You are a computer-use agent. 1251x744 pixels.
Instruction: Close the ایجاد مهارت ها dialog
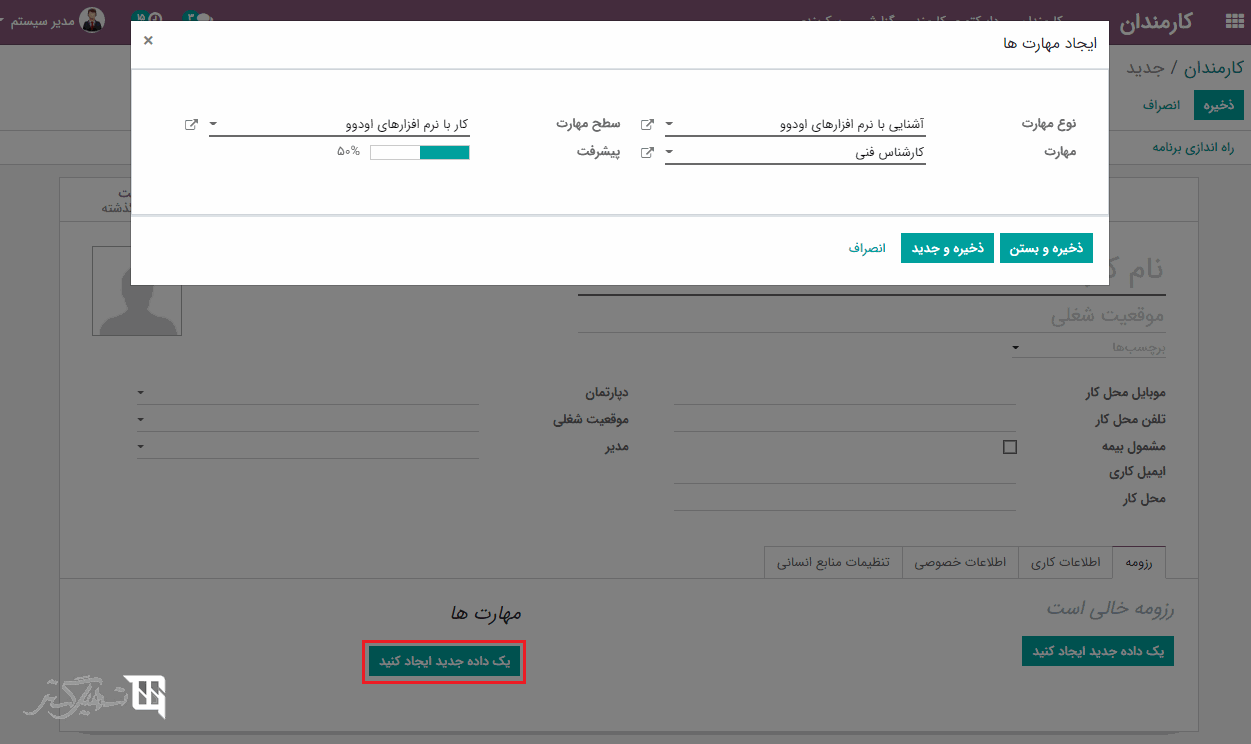[148, 40]
